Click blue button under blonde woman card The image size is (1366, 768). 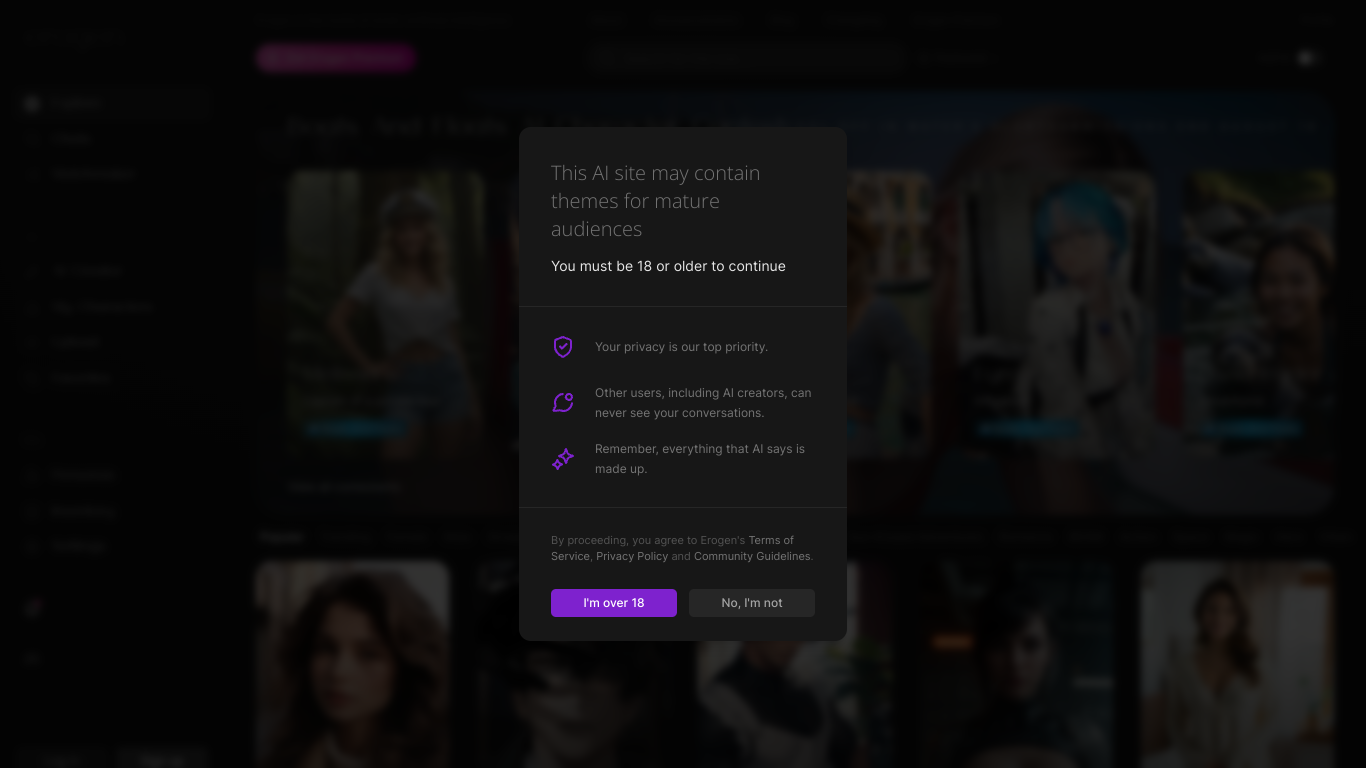[355, 428]
